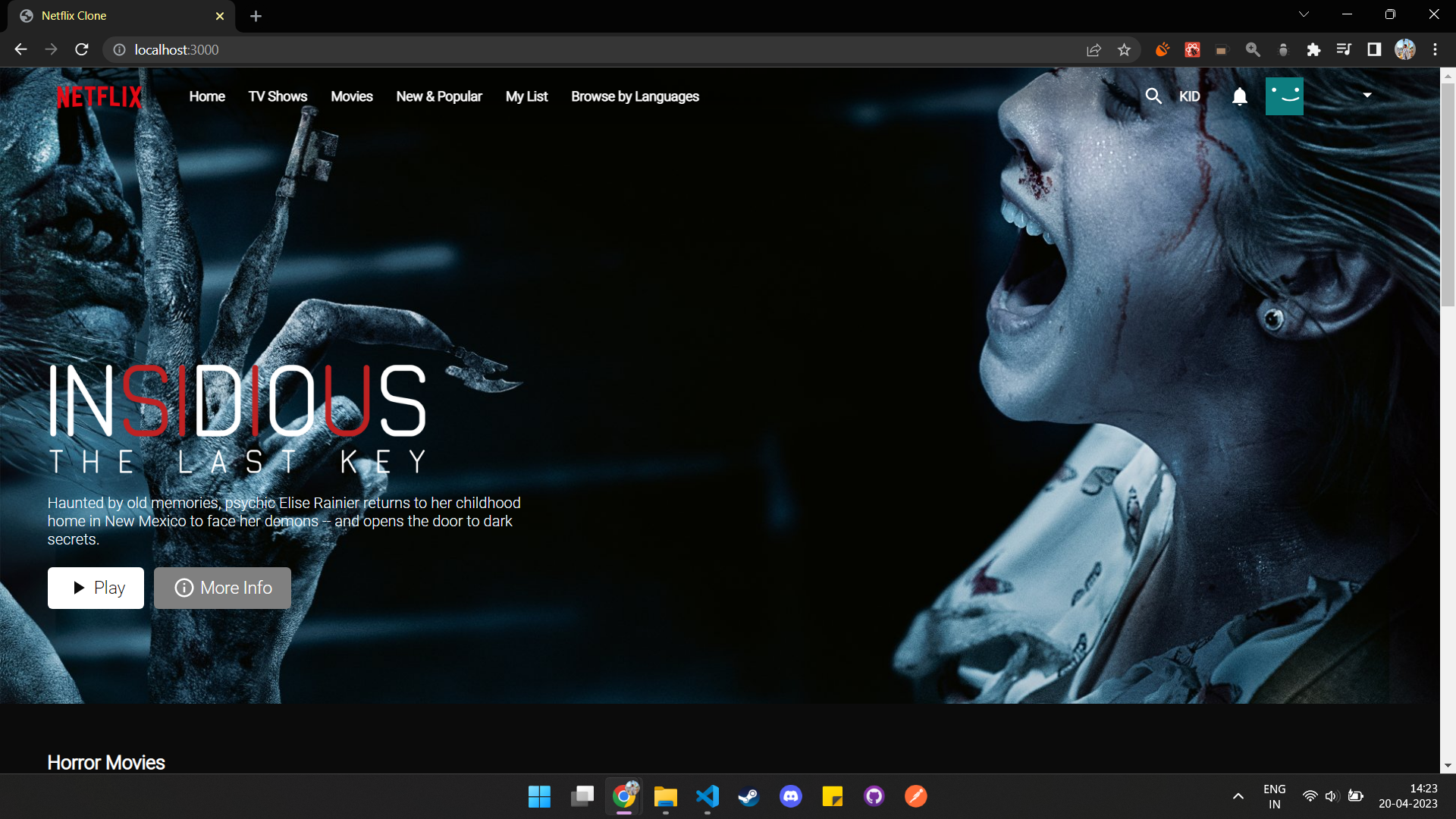Click the Play button for Insidious
The height and width of the screenshot is (819, 1456).
pos(96,588)
